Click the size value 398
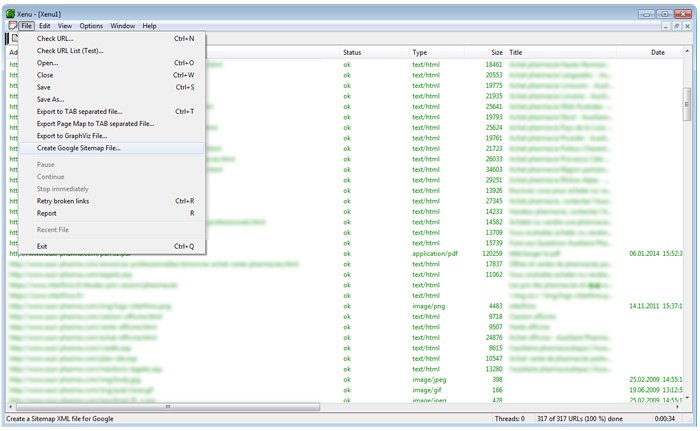Viewport: 700px width, 431px height. tap(497, 380)
